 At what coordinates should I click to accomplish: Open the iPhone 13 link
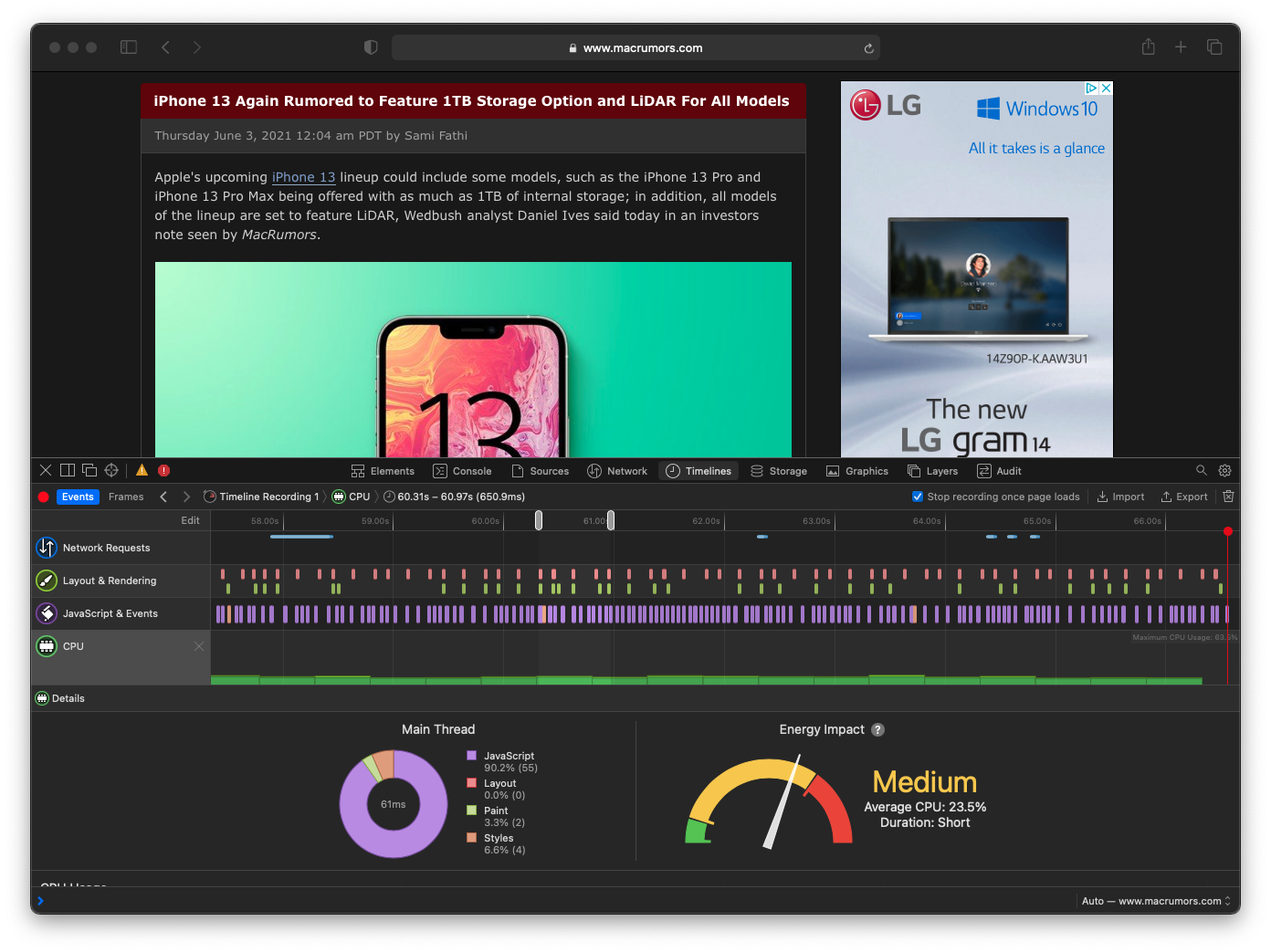(x=303, y=177)
